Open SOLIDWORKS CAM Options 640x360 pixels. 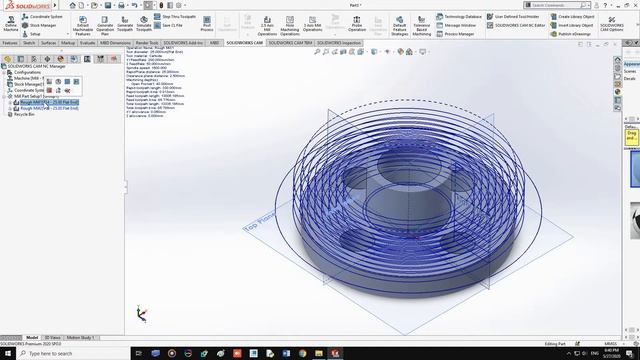pyautogui.click(x=612, y=24)
